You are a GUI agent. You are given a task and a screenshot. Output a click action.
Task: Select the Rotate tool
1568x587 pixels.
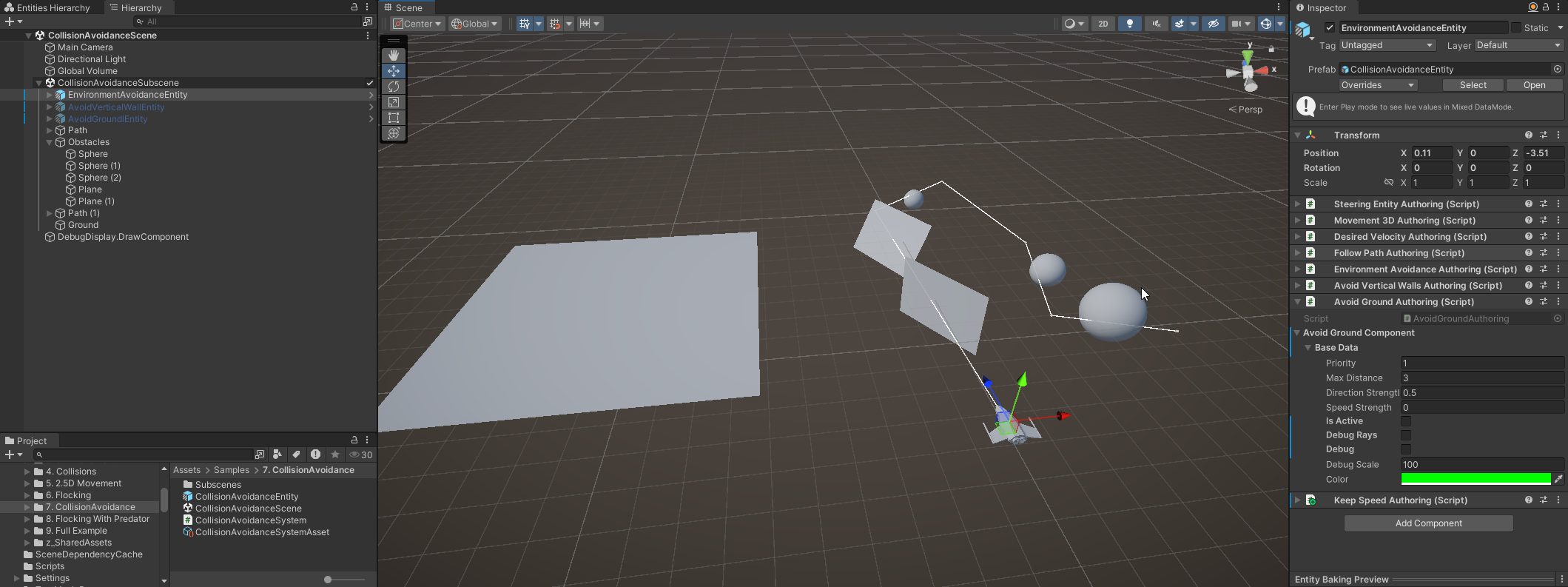[394, 87]
